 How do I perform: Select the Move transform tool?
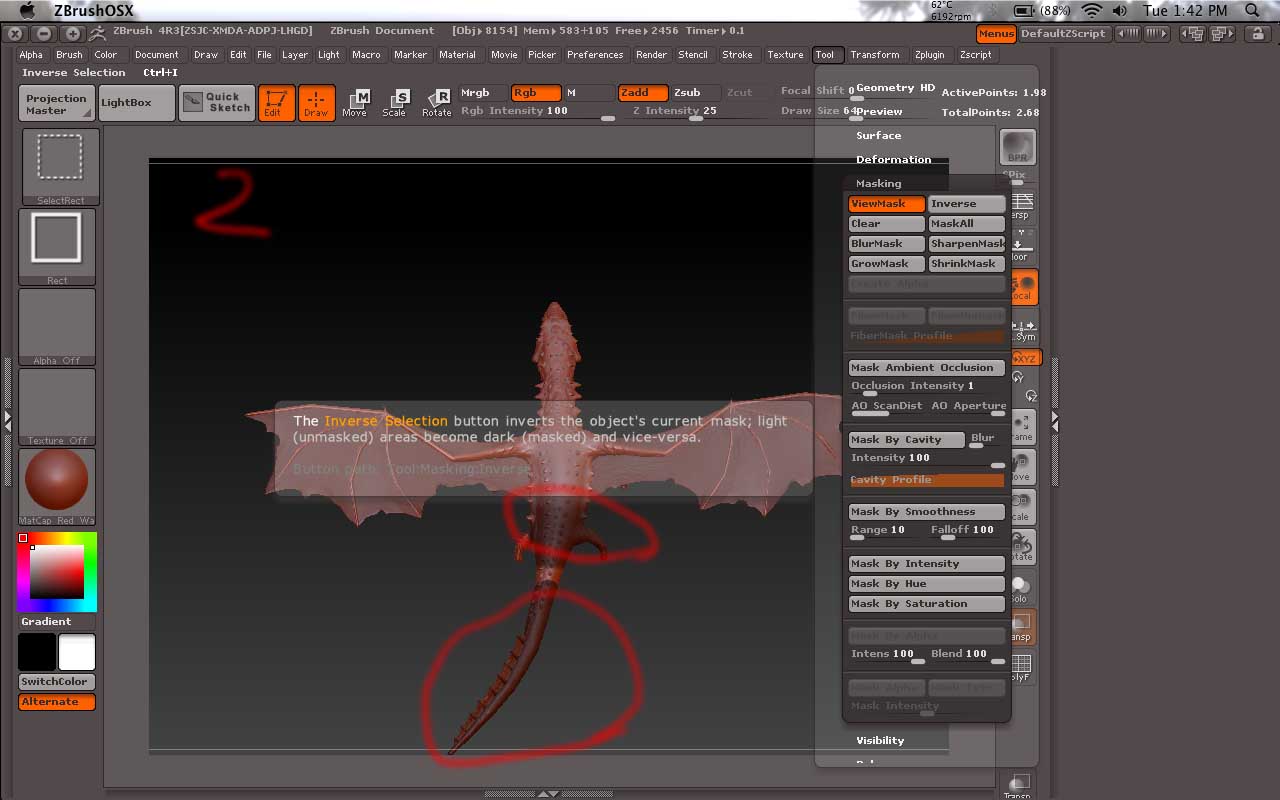pyautogui.click(x=356, y=101)
